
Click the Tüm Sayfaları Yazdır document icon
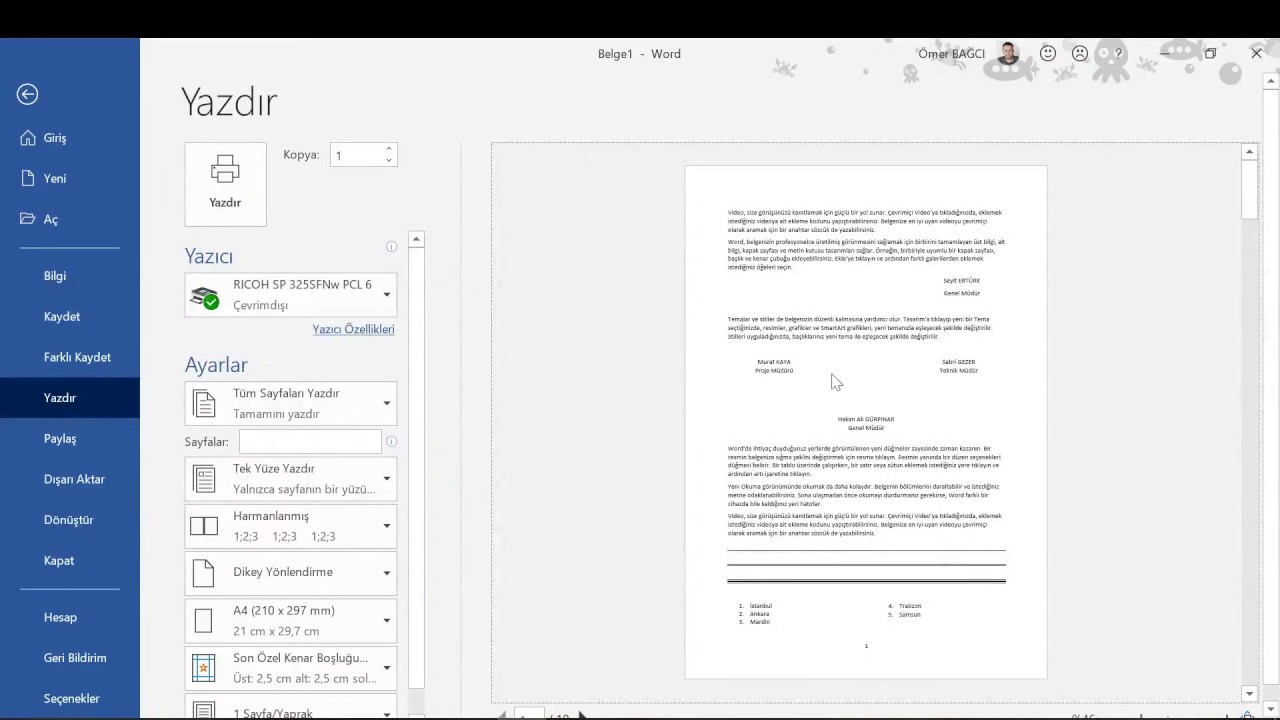click(204, 404)
